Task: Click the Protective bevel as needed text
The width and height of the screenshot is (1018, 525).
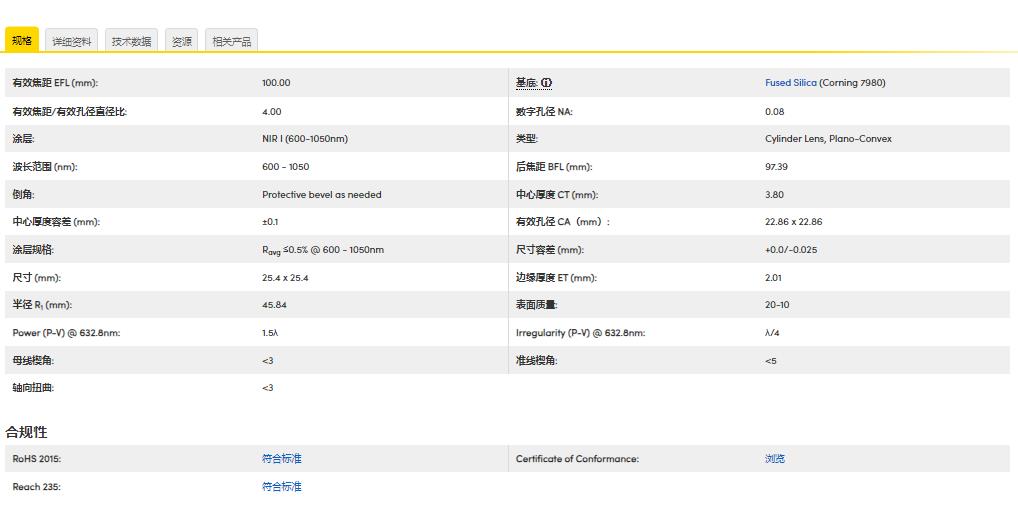Action: pos(321,195)
